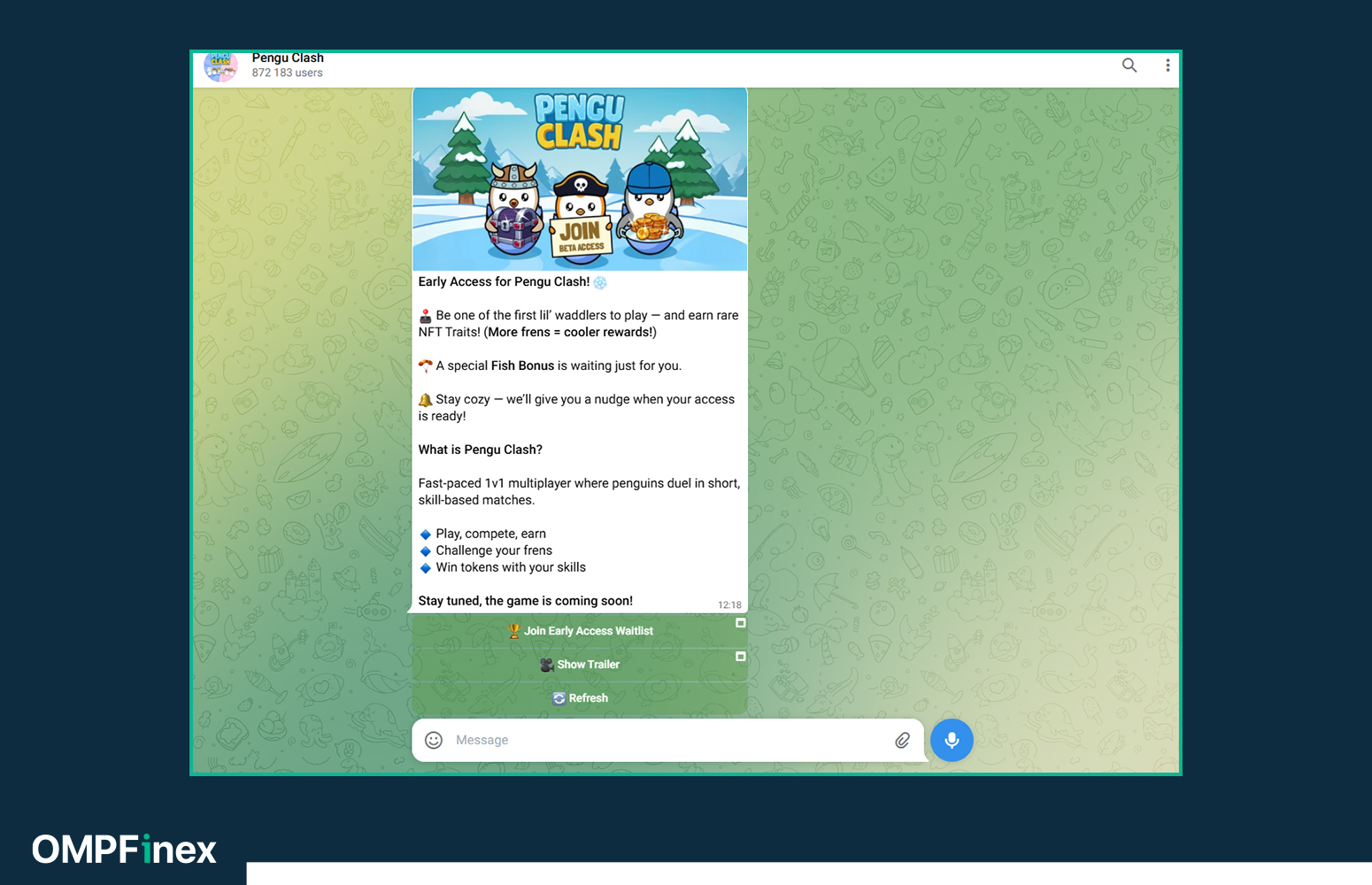Click Join Early Access Waitlist button
Screen dimensions: 1372x885
580,631
